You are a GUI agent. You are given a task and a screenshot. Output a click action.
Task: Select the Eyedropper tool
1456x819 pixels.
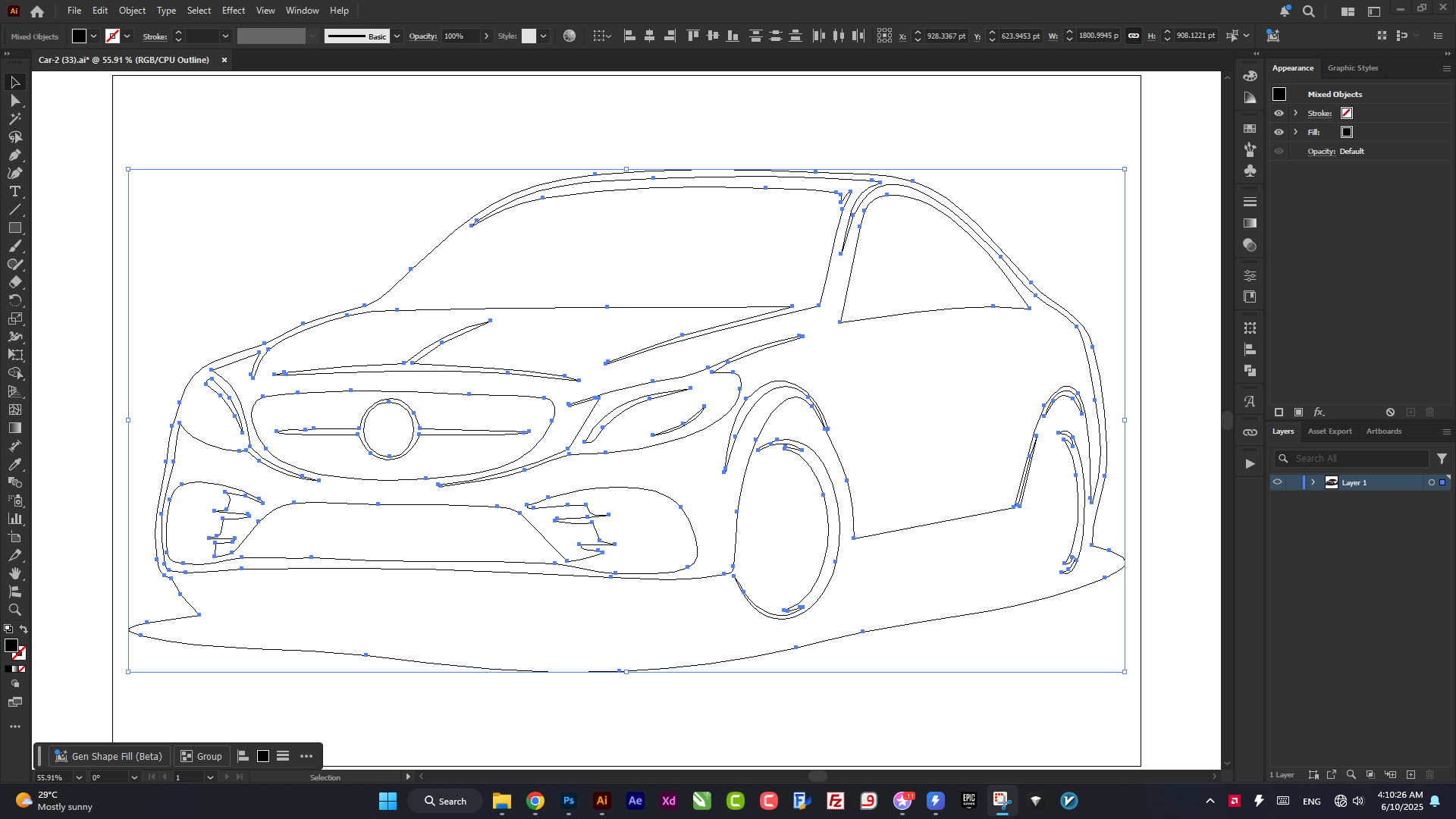pos(14,464)
